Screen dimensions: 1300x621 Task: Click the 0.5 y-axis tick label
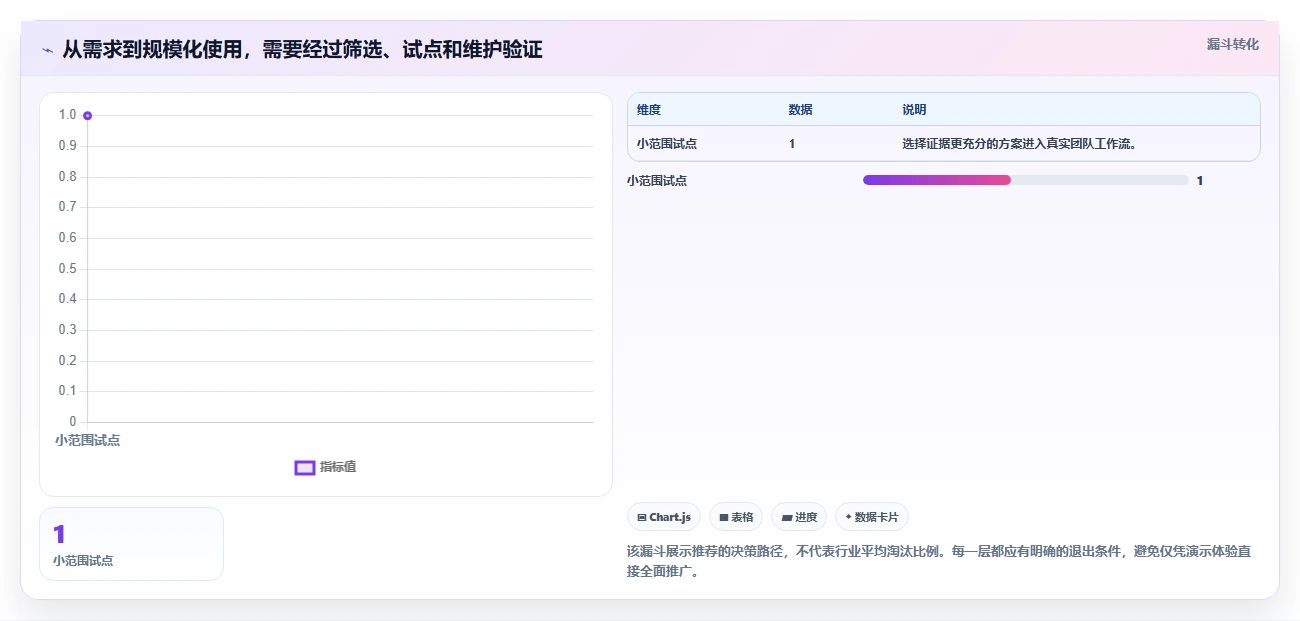pyautogui.click(x=67, y=269)
